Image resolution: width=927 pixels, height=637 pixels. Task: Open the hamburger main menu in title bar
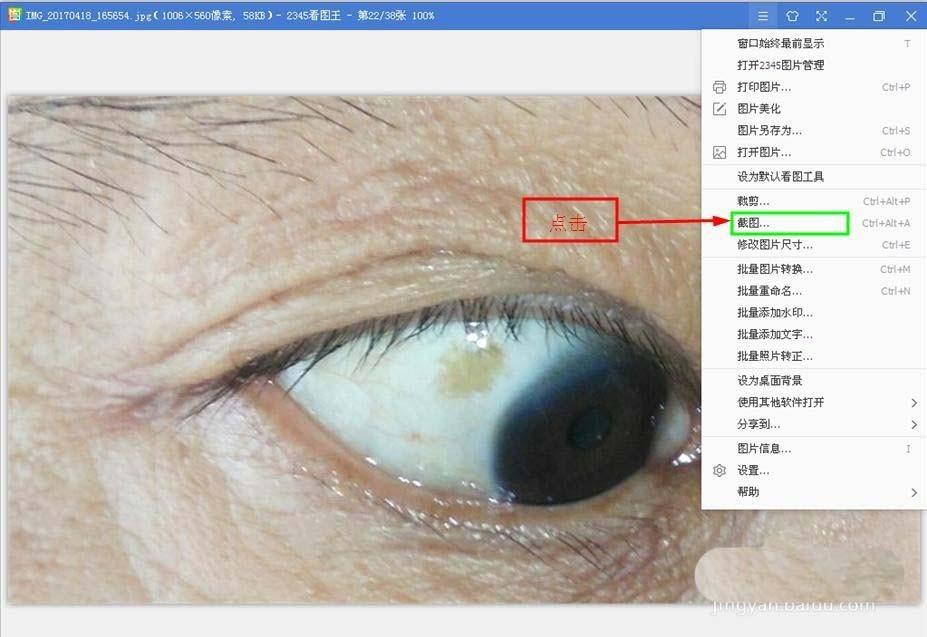[763, 15]
